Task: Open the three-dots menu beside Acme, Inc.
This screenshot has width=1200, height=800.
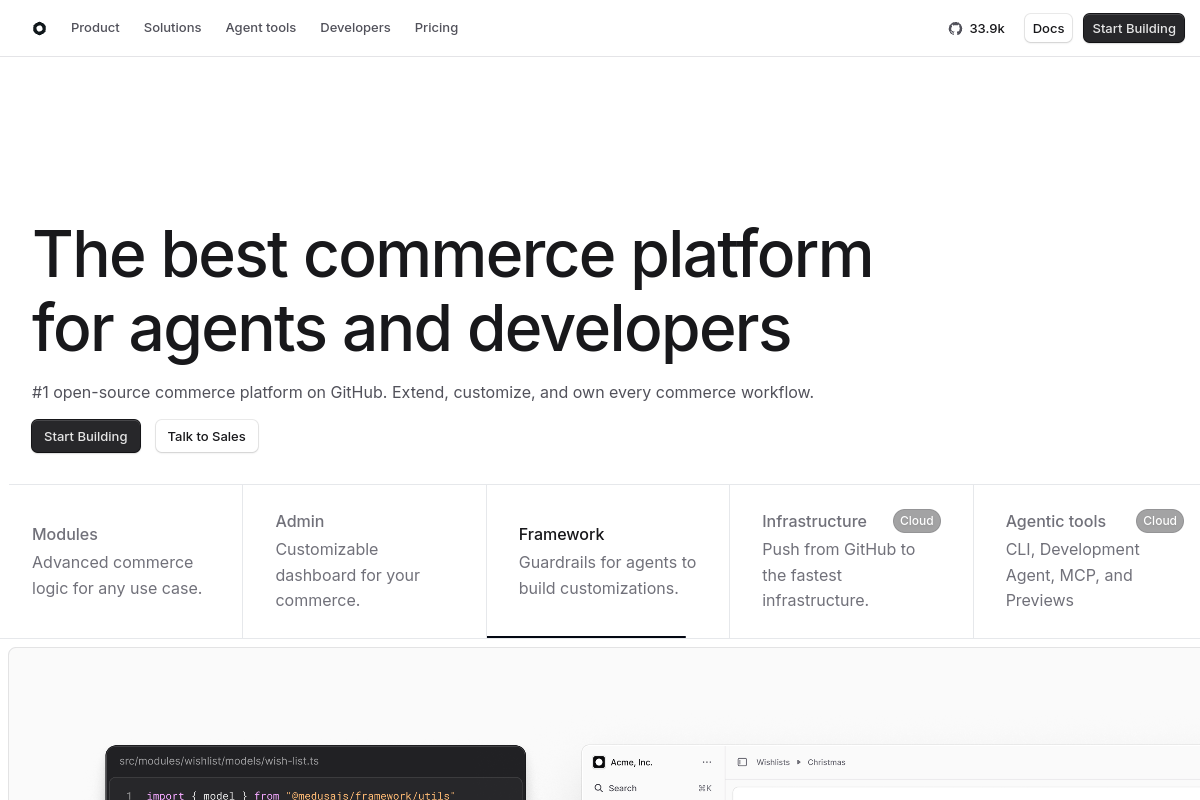Action: [707, 762]
